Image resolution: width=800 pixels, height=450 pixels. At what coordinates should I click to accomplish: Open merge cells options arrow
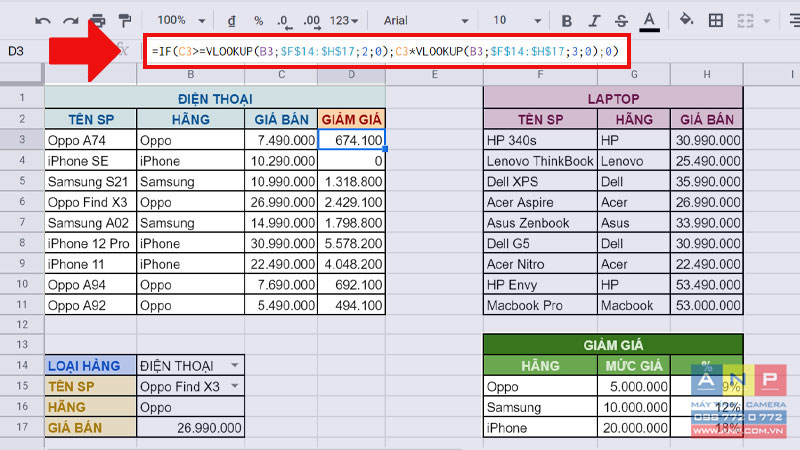point(766,21)
